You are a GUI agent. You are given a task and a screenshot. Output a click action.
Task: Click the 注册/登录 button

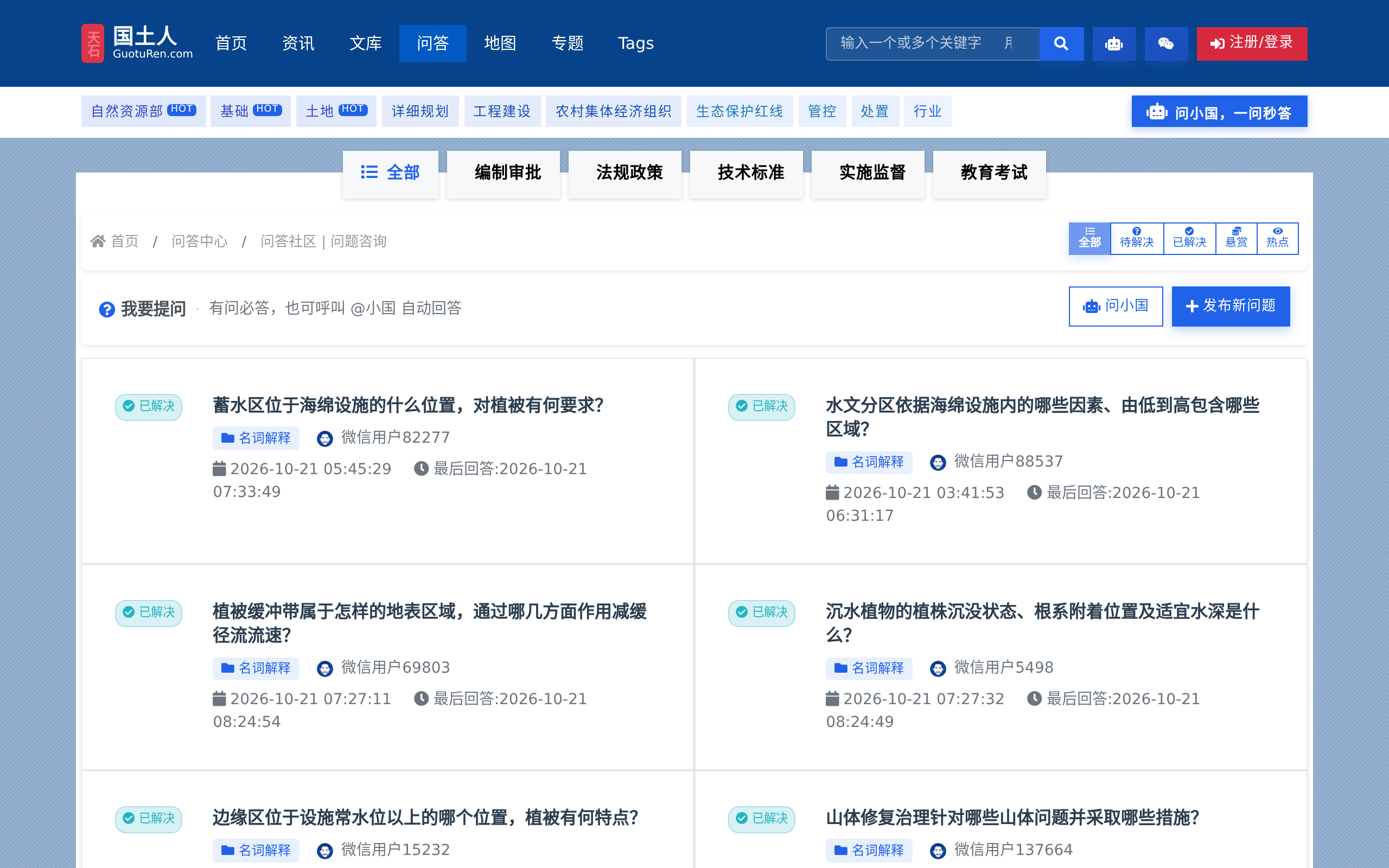point(1252,43)
